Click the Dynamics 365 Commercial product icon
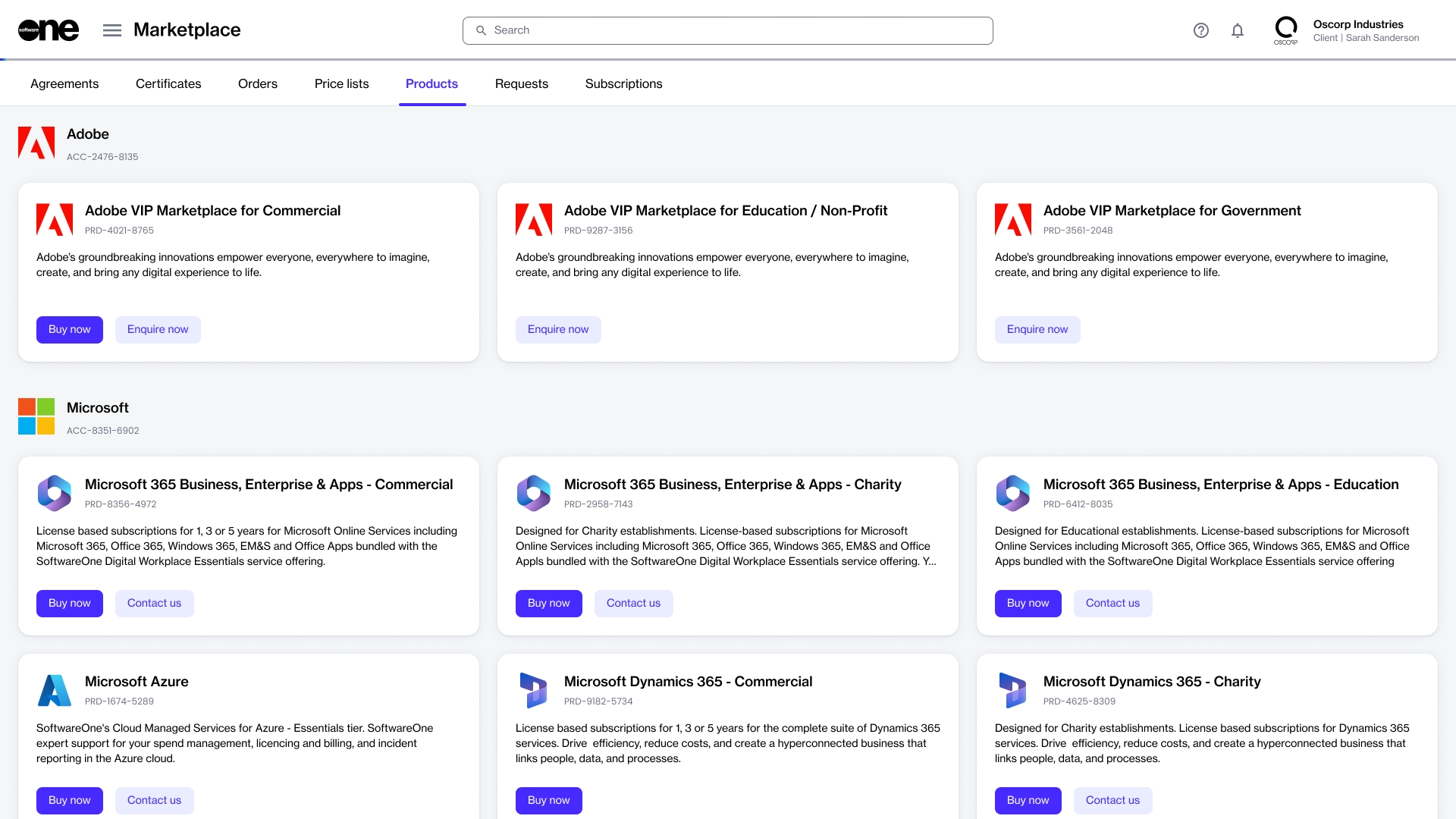 [x=534, y=691]
